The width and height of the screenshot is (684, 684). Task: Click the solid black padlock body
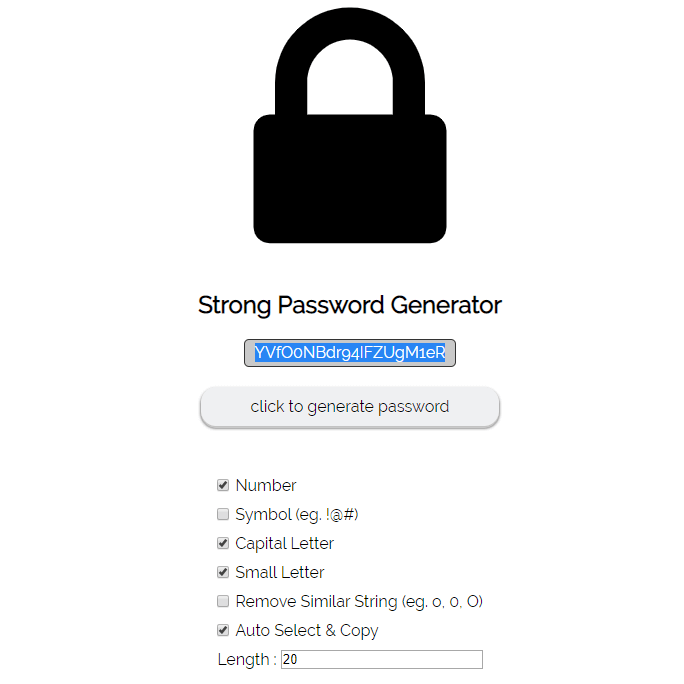349,178
